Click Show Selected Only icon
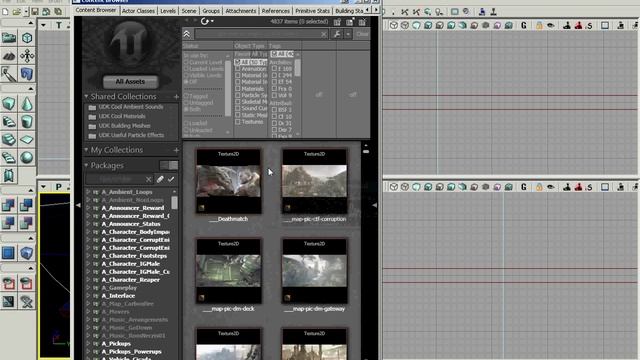This screenshot has height=360, width=640. (9, 283)
